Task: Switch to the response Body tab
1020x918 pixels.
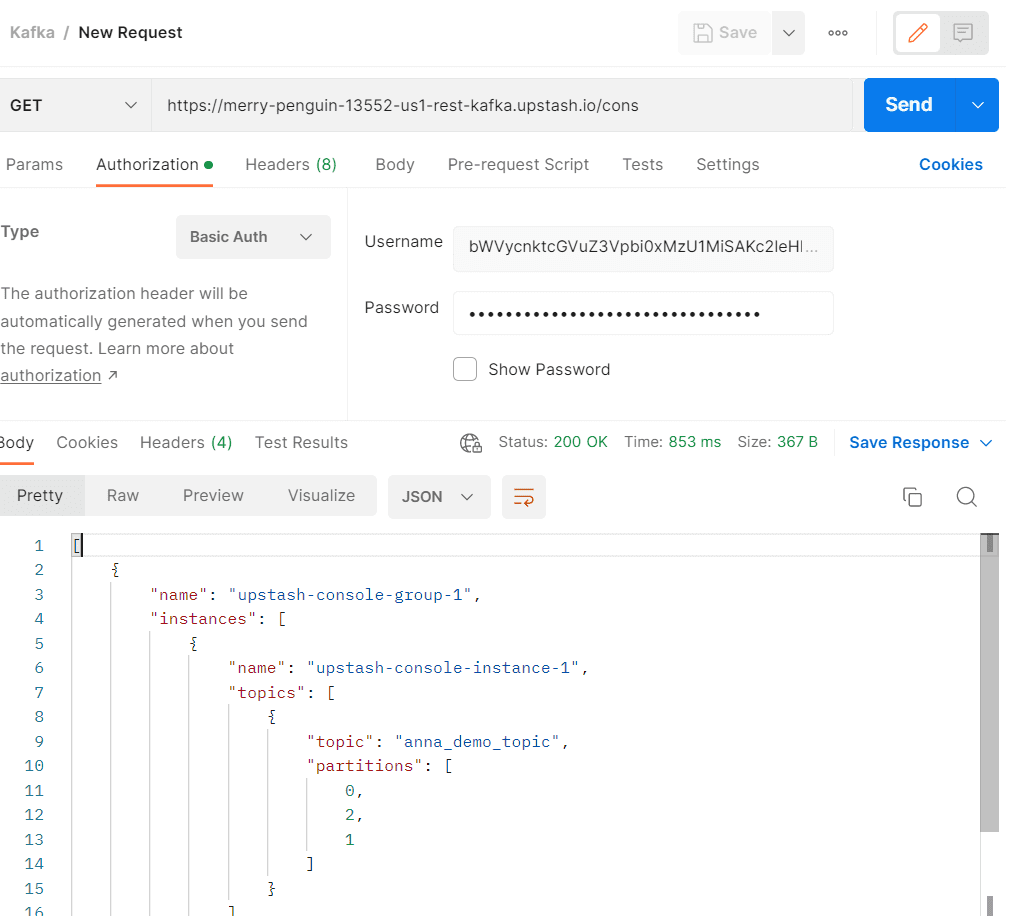Action: click(x=16, y=442)
